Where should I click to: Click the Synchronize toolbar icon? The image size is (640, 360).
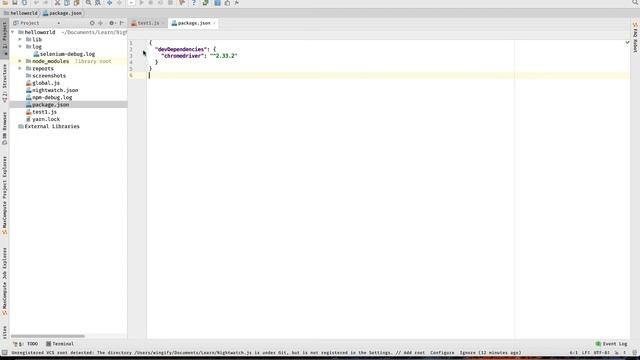tap(24, 2)
